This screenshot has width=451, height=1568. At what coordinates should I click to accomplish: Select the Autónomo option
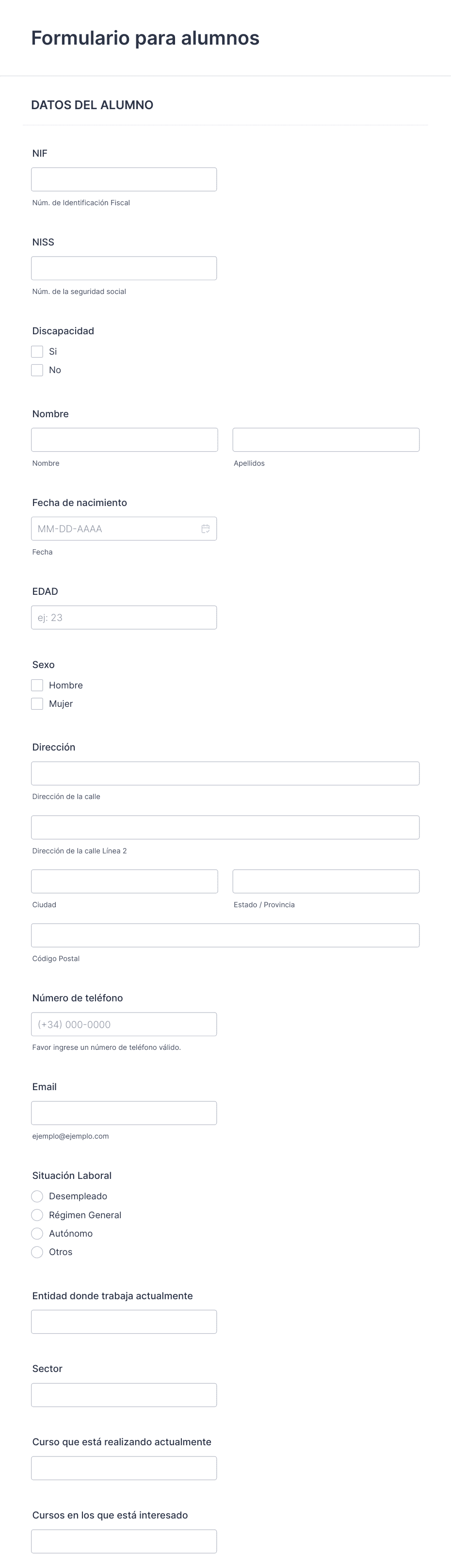click(37, 1233)
